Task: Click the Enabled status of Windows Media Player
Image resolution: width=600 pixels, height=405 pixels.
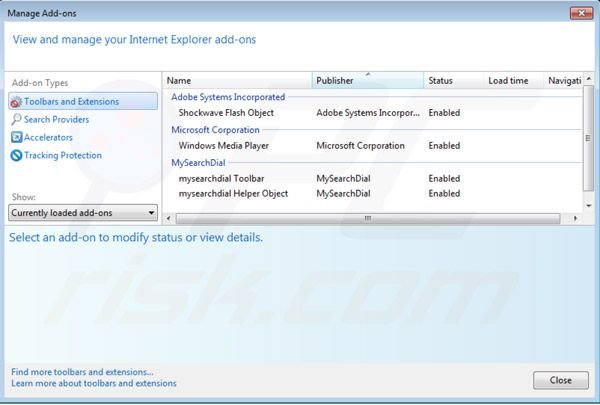Action: point(444,146)
